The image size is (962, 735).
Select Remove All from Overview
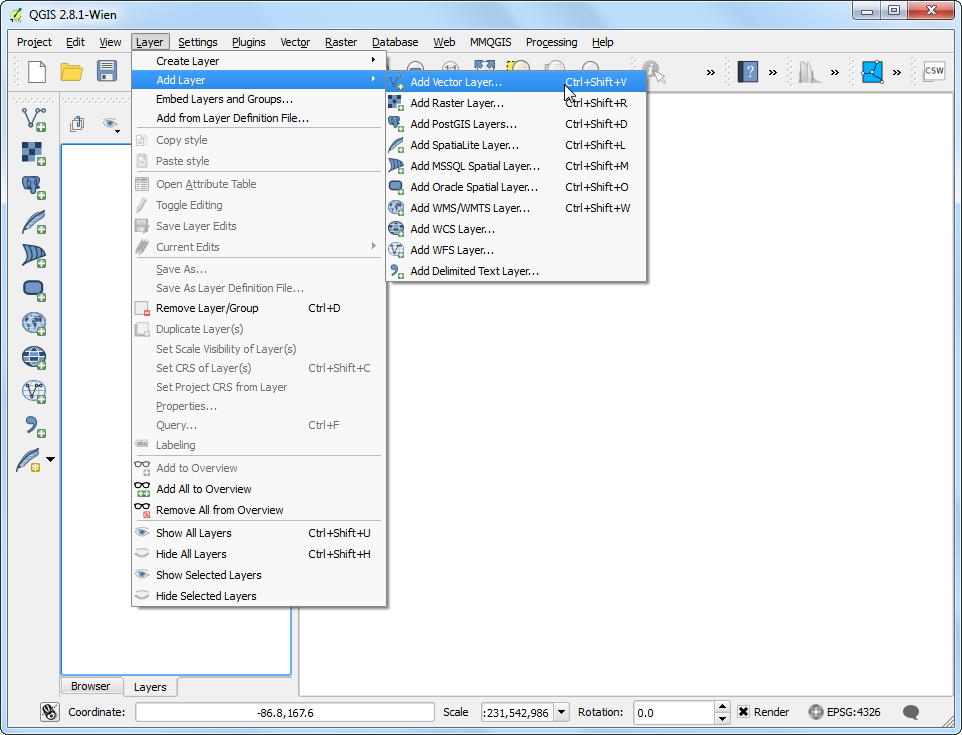[259, 510]
